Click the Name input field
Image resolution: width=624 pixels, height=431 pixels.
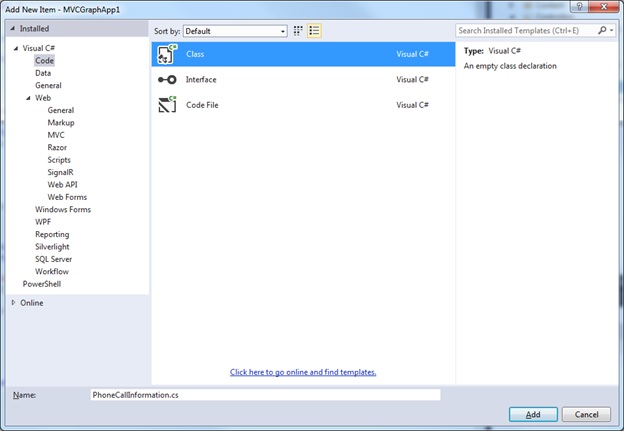pyautogui.click(x=265, y=395)
